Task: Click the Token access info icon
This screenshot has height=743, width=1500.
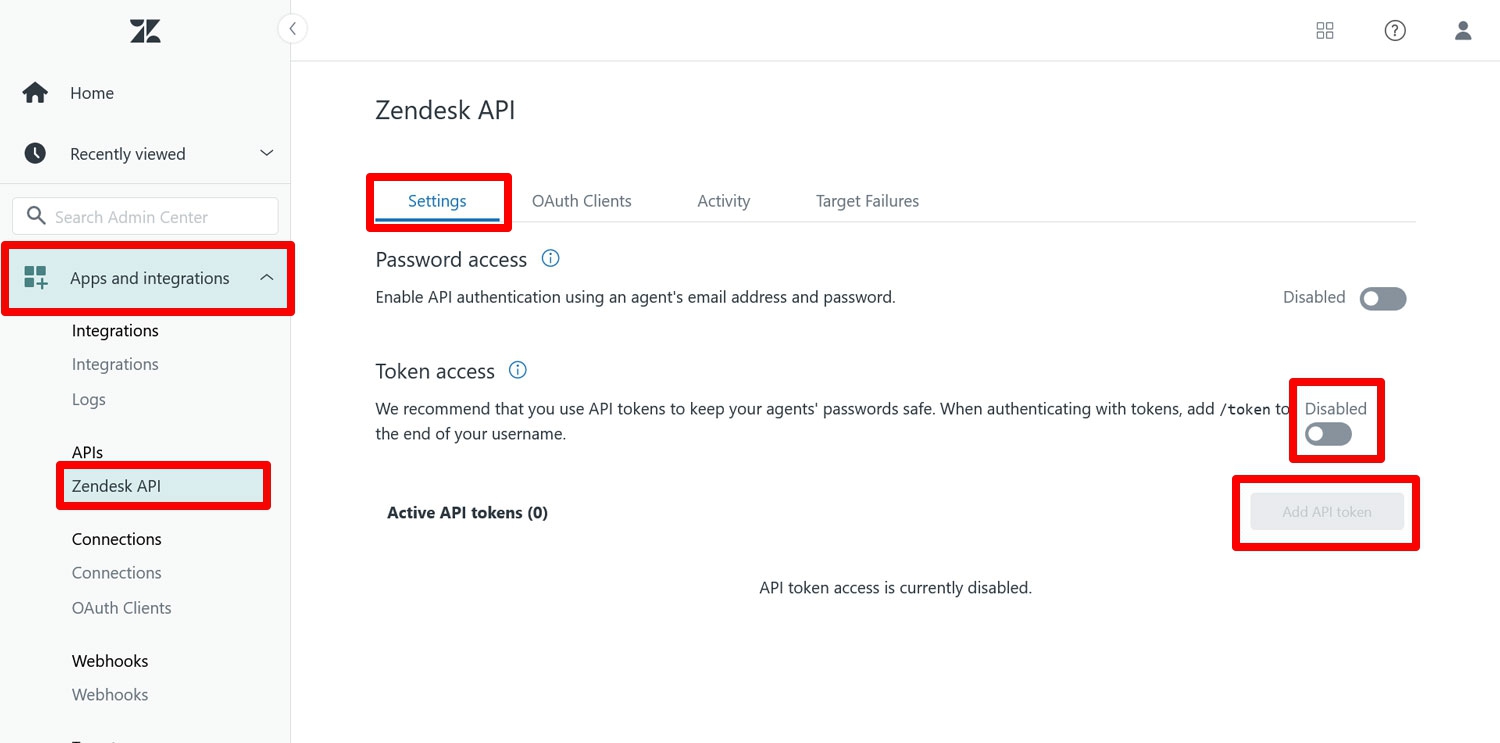Action: click(518, 370)
